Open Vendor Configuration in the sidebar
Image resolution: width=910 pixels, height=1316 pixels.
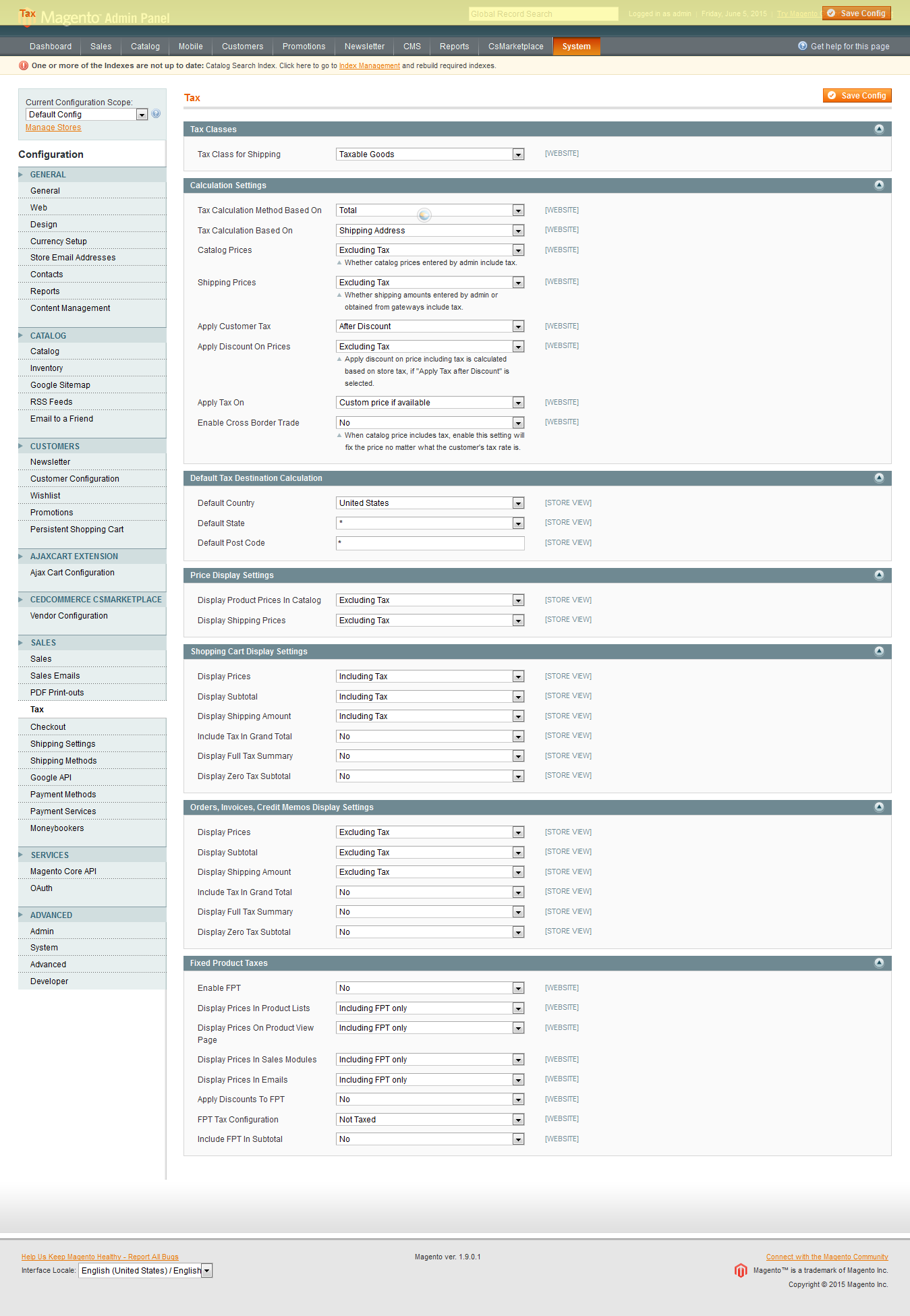[92, 616]
